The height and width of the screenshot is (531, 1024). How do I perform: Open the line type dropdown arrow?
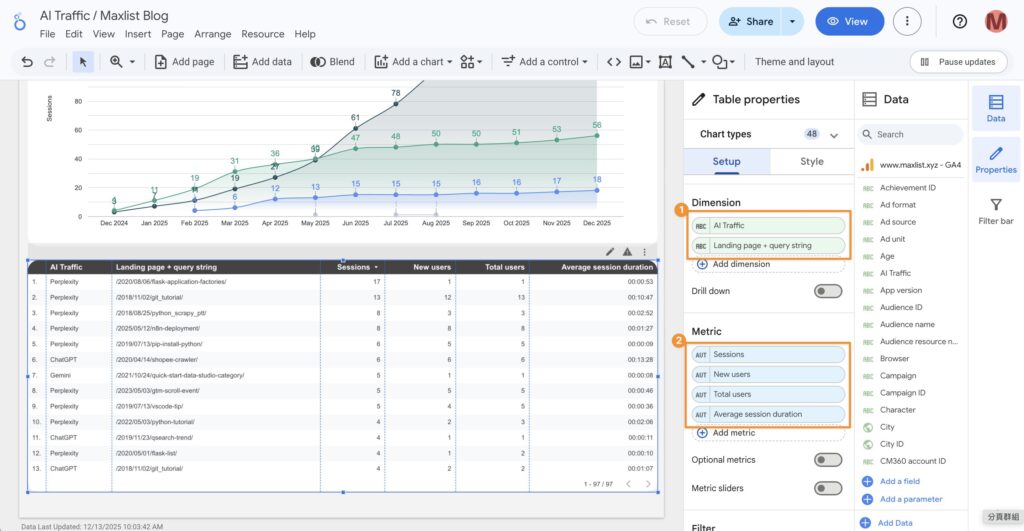pos(703,62)
